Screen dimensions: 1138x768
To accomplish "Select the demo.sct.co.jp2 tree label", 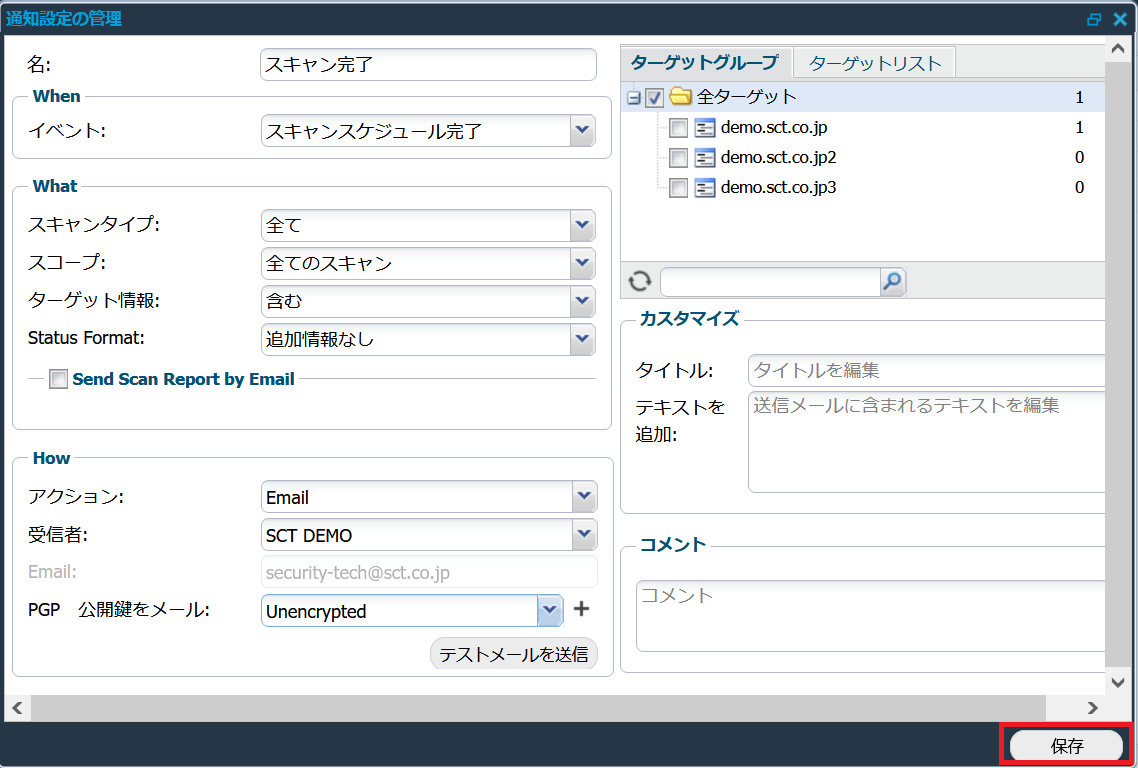I will 778,158.
